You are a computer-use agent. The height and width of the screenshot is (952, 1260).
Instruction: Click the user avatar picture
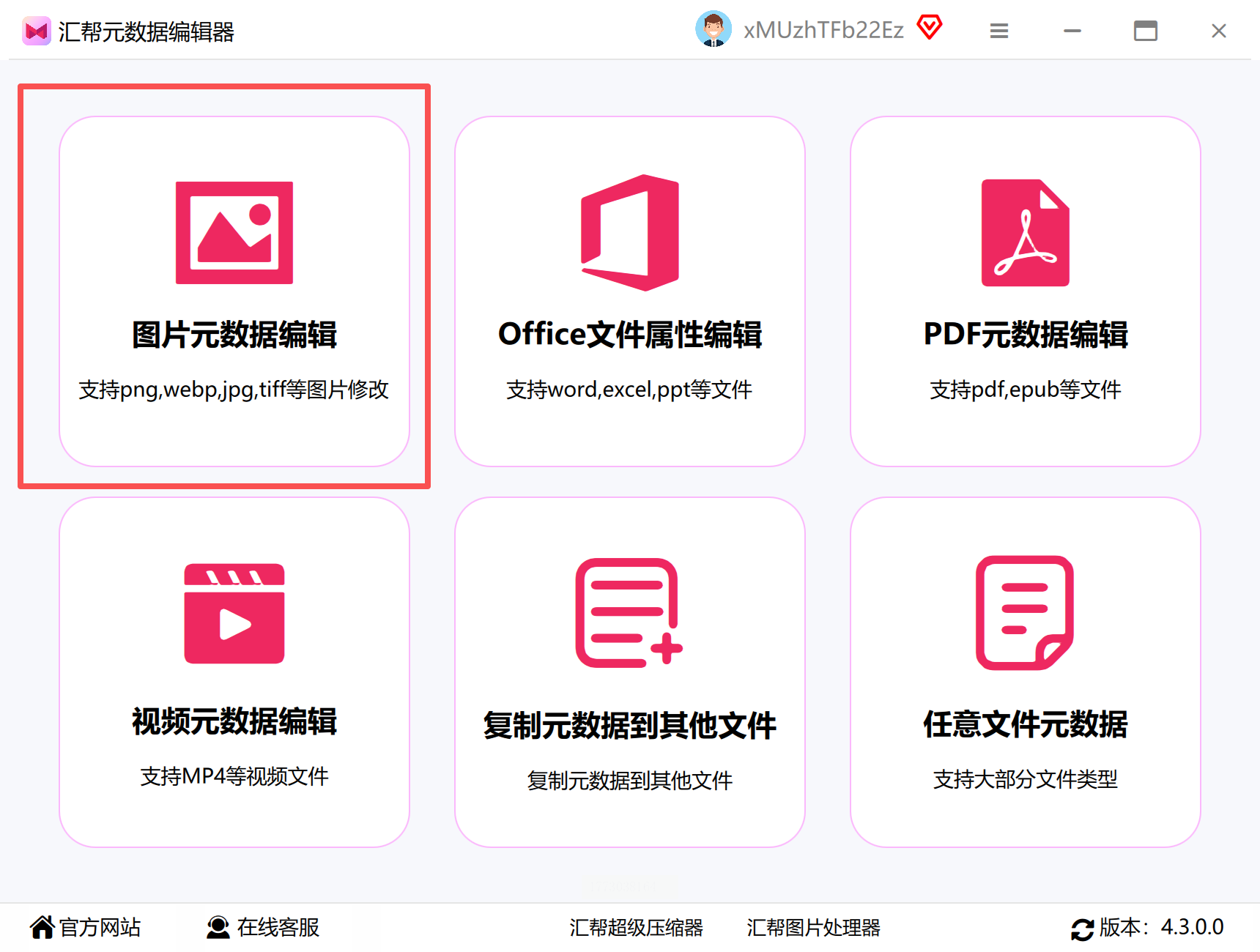point(714,29)
